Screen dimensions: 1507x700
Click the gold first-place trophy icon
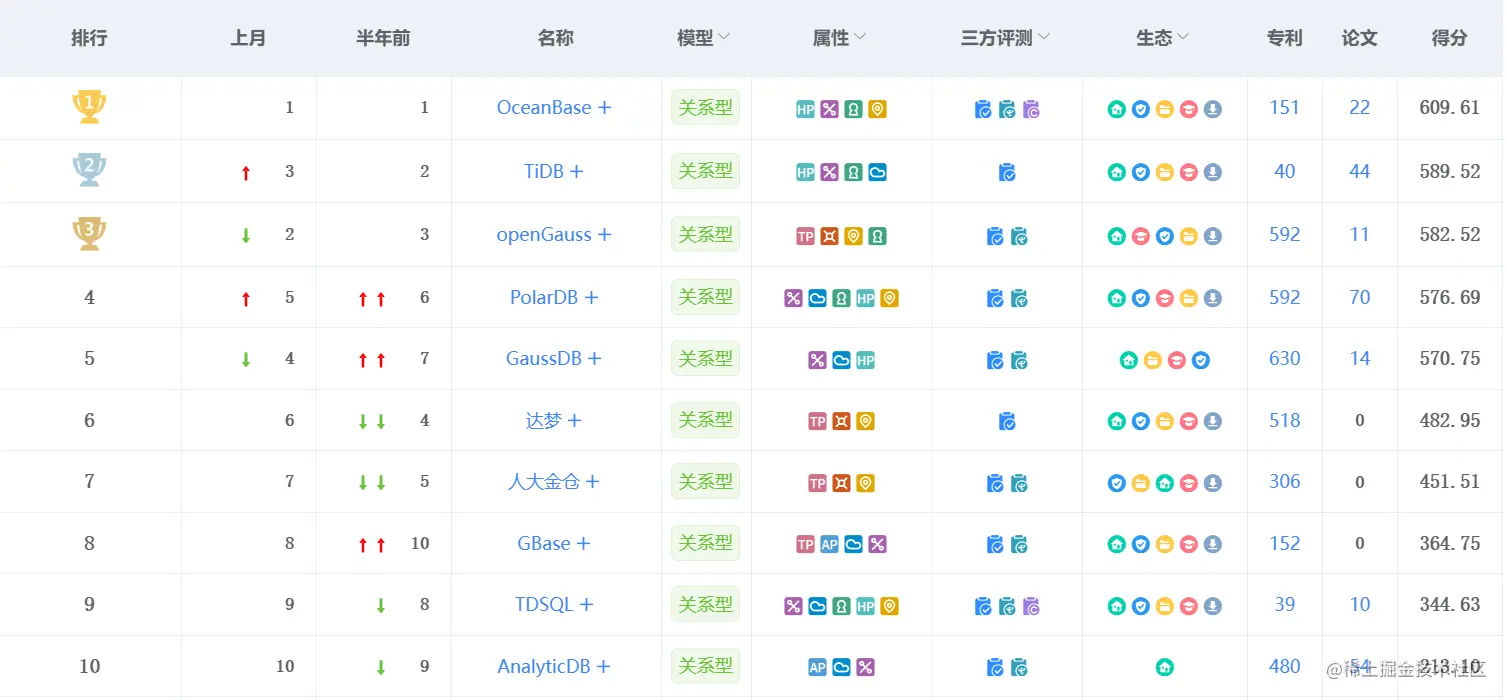89,107
